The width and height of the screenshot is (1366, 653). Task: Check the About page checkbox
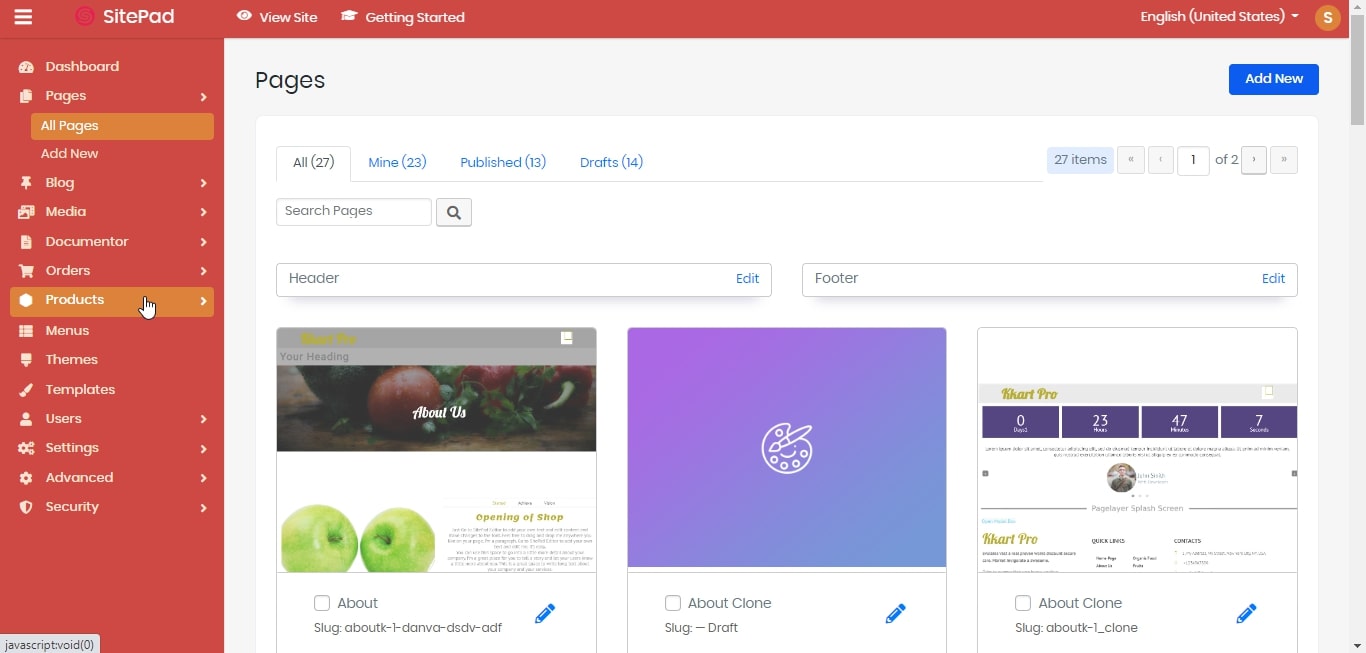pyautogui.click(x=322, y=603)
